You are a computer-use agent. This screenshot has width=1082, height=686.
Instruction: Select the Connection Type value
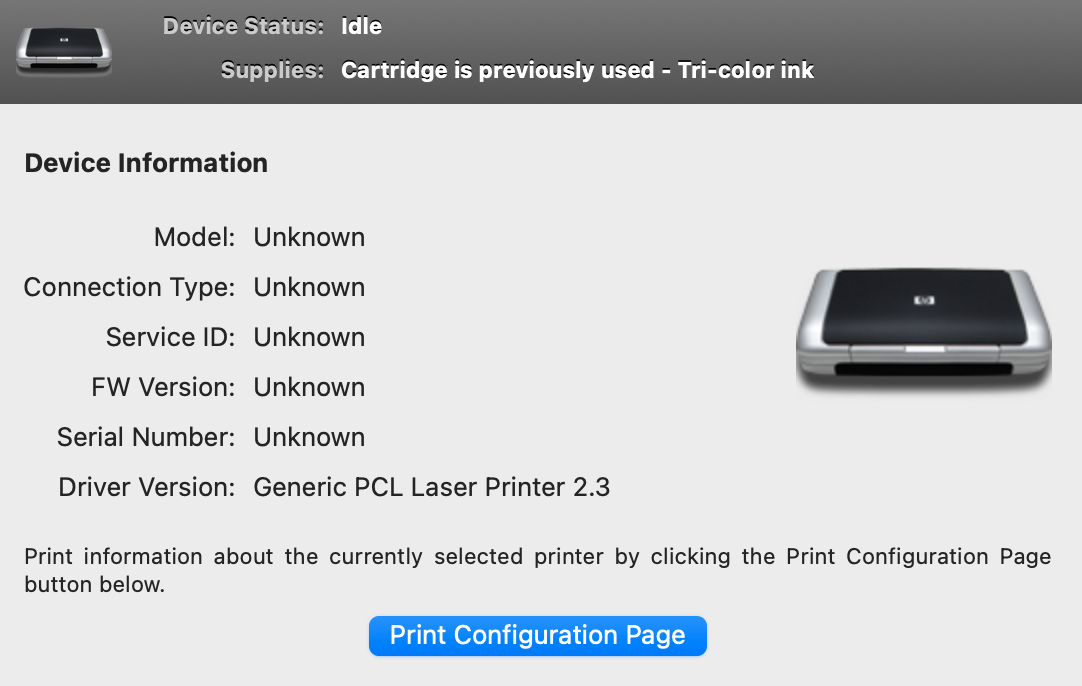point(309,287)
